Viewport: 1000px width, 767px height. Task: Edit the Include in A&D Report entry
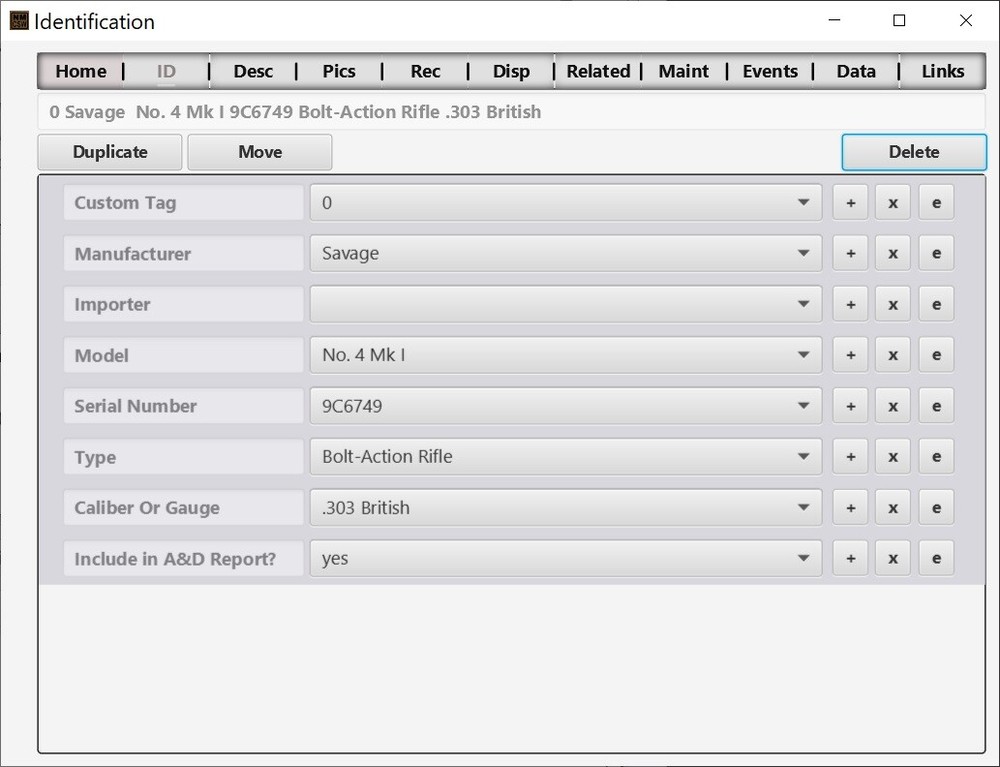[936, 557]
